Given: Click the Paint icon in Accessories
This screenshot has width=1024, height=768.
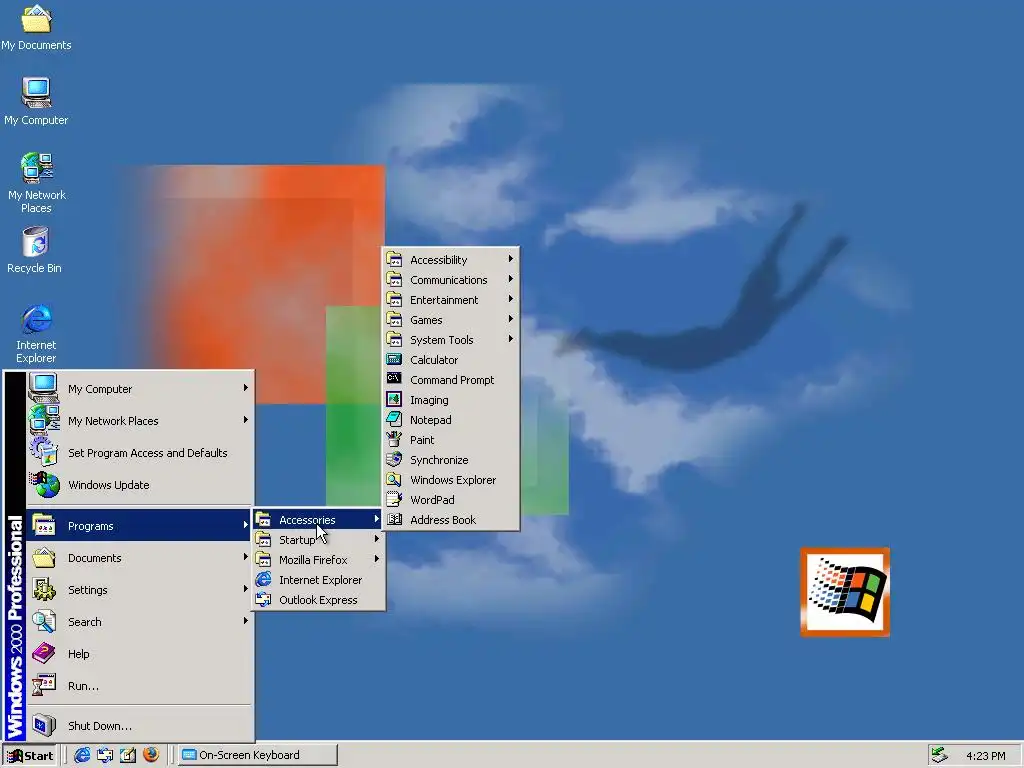Looking at the screenshot, I should (394, 440).
